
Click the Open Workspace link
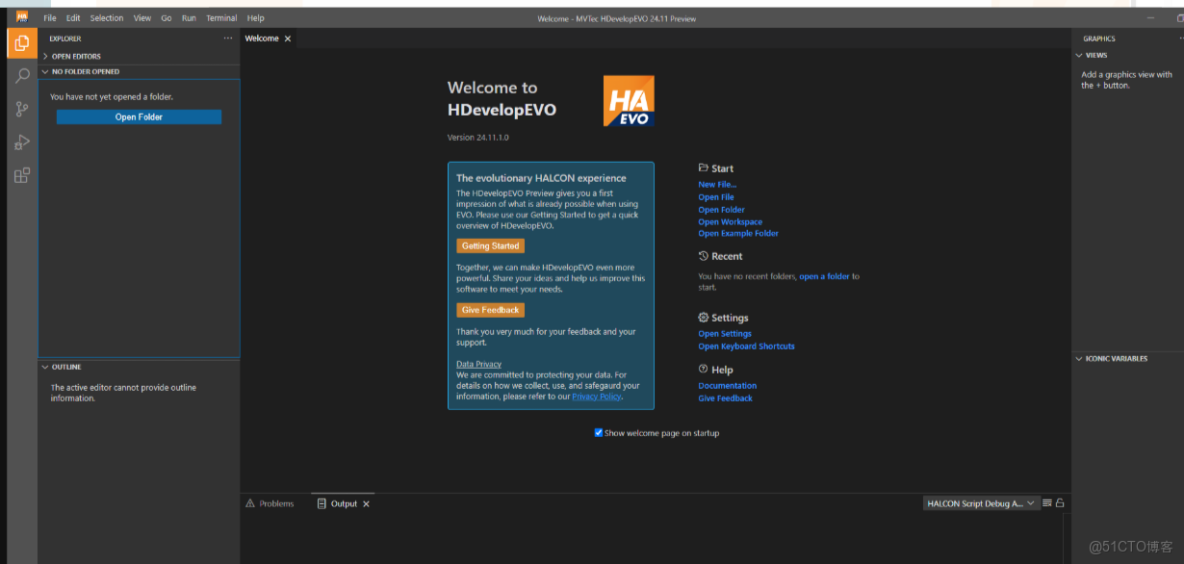click(730, 222)
